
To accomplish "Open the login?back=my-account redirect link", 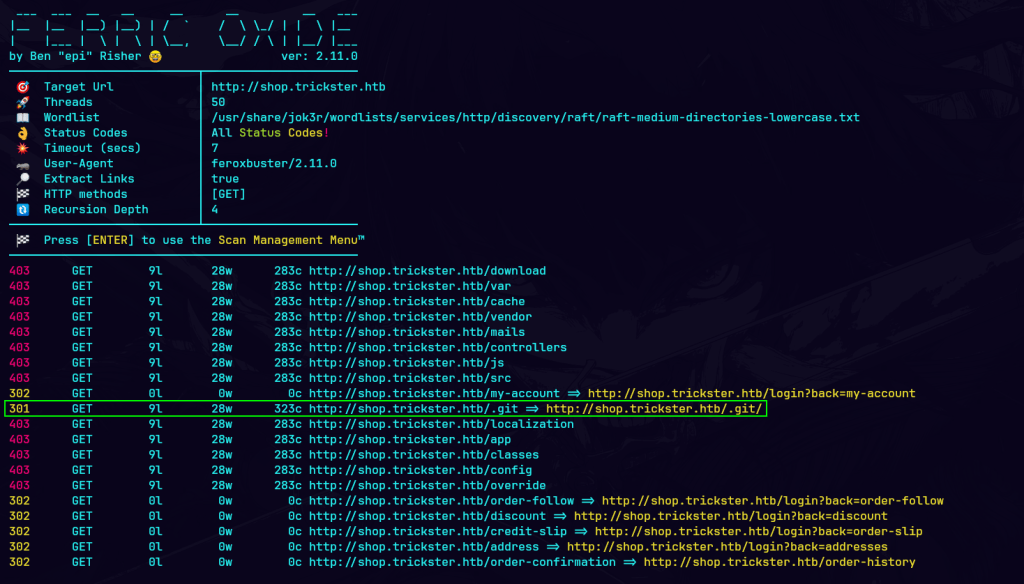I will [751, 394].
